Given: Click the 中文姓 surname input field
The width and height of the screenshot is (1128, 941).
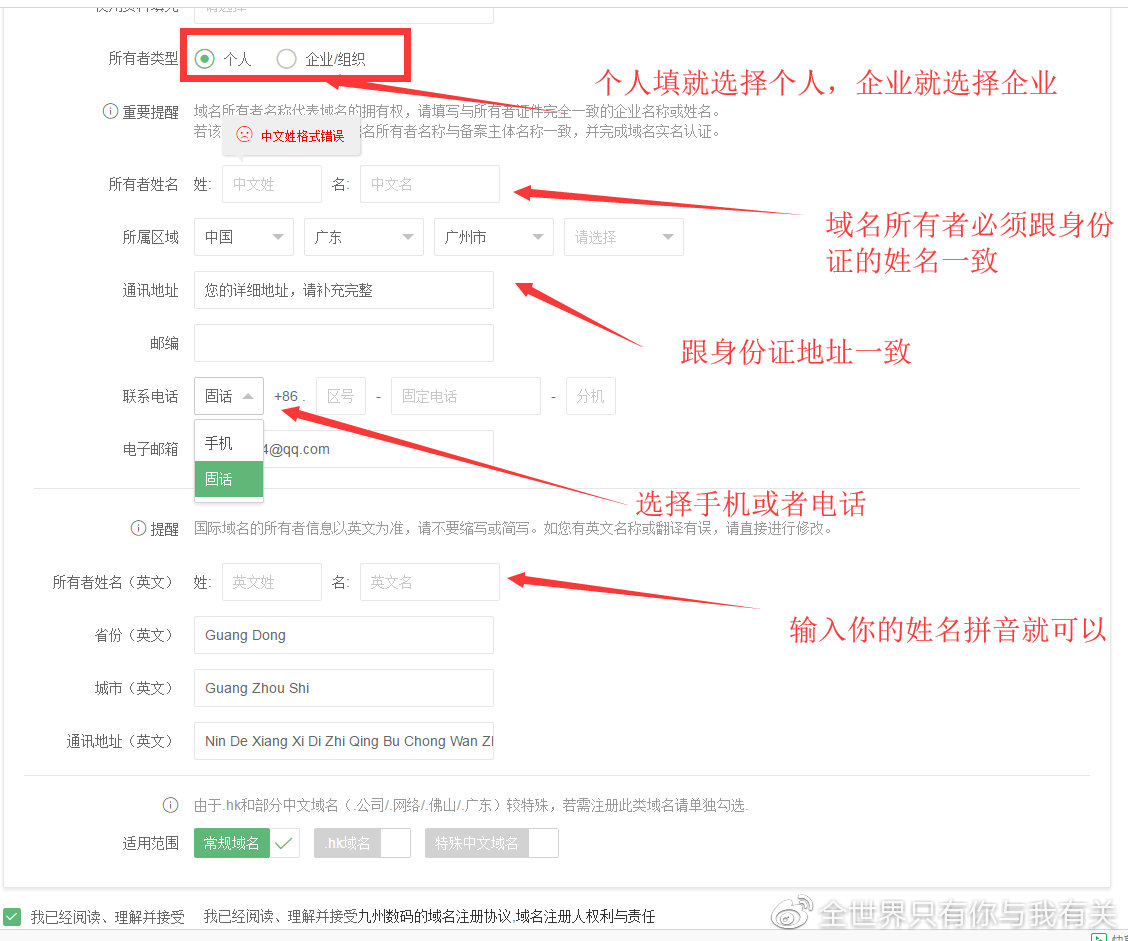Looking at the screenshot, I should [271, 184].
